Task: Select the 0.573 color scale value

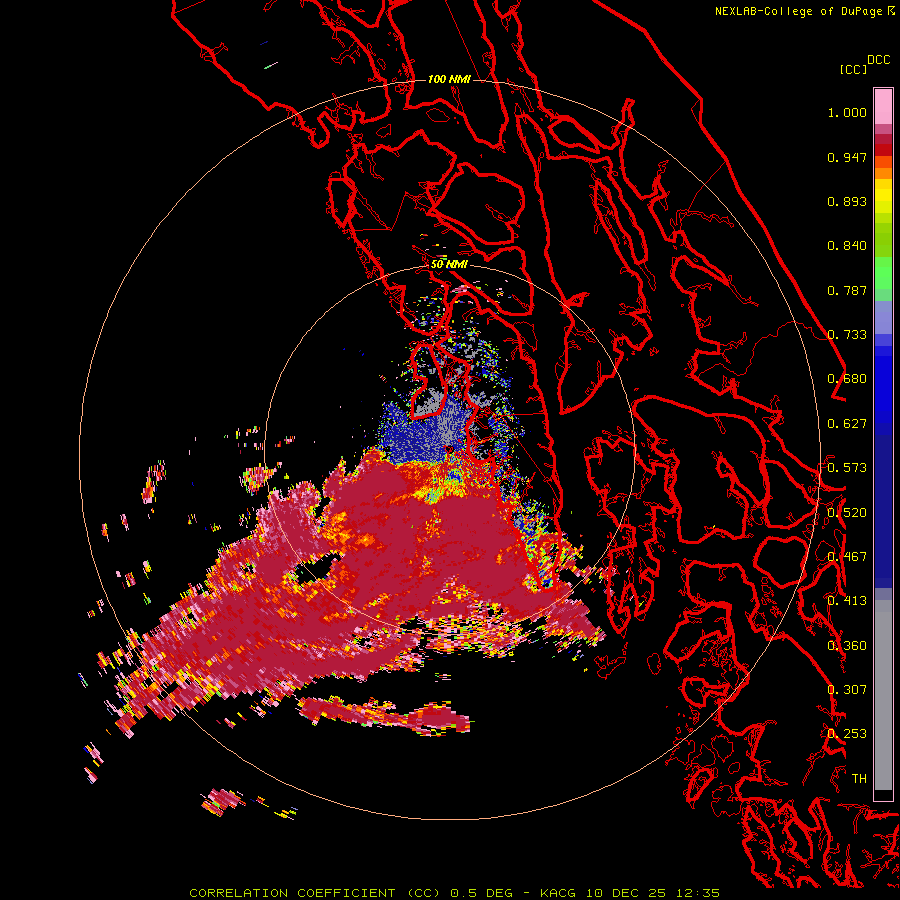Action: point(847,468)
